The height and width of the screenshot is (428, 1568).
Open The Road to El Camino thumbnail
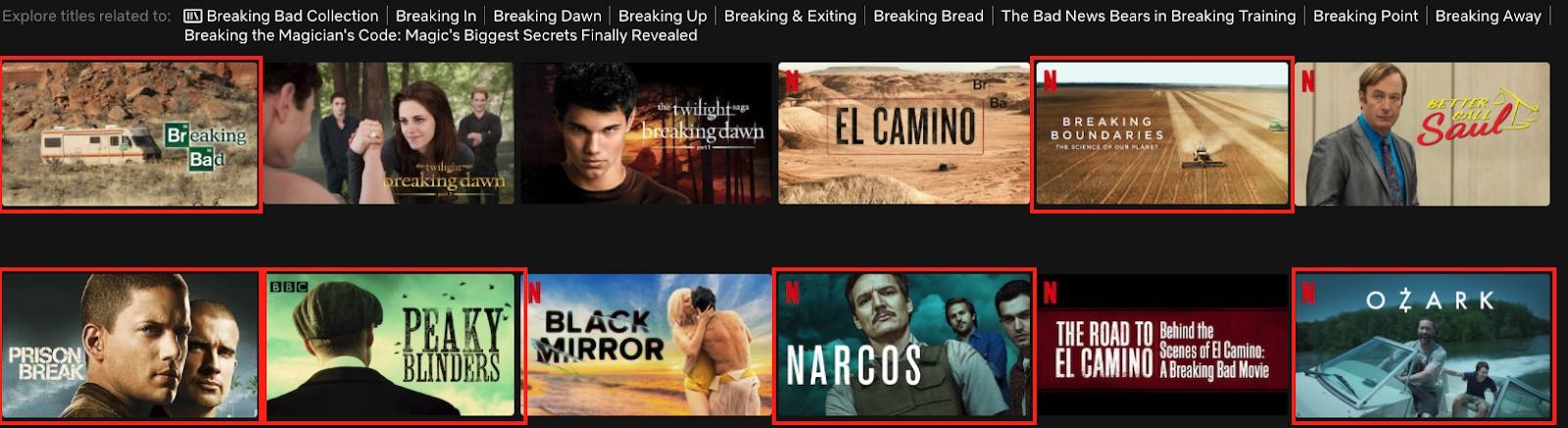pyautogui.click(x=1162, y=346)
